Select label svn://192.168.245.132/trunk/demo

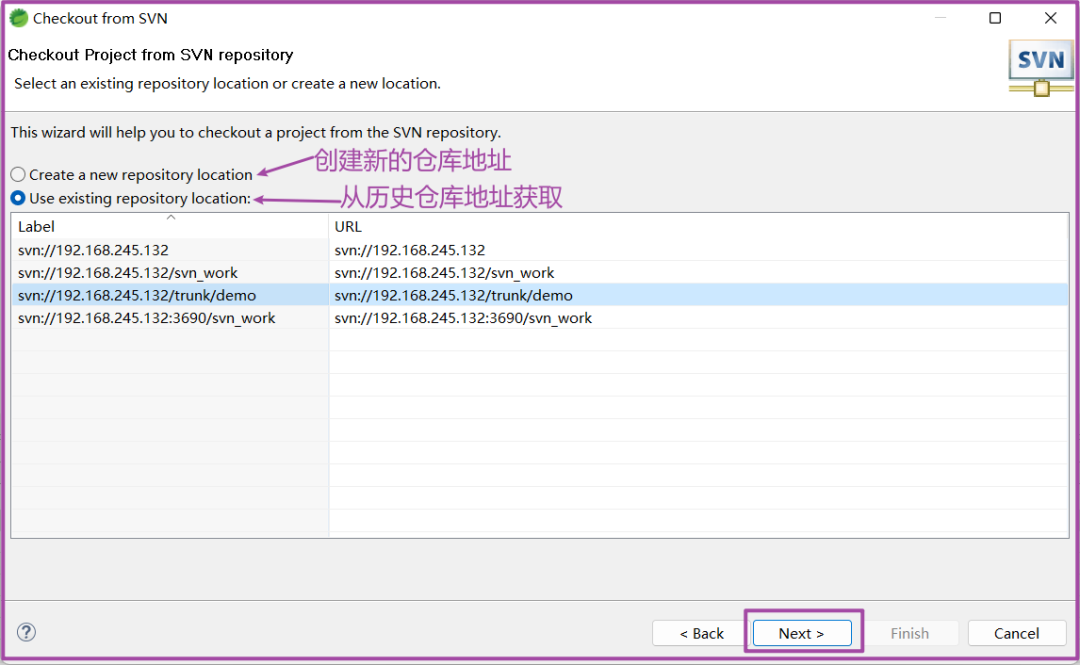click(x=137, y=295)
